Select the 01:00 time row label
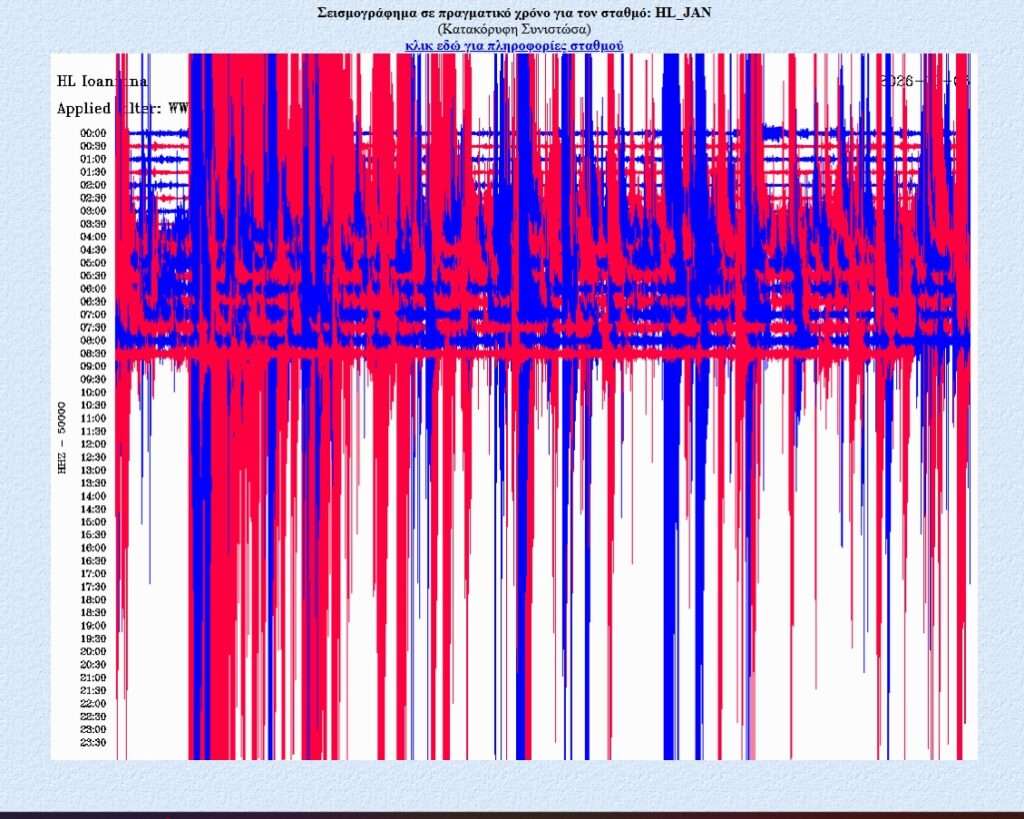The width and height of the screenshot is (1024, 819). (x=93, y=159)
